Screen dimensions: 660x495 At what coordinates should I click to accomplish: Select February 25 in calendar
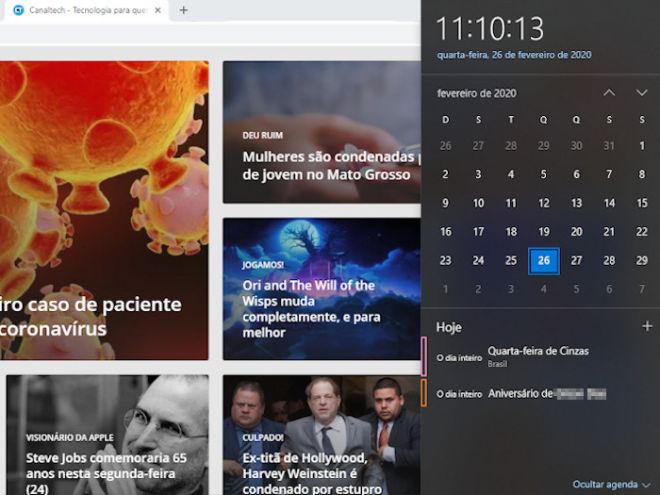[511, 261]
